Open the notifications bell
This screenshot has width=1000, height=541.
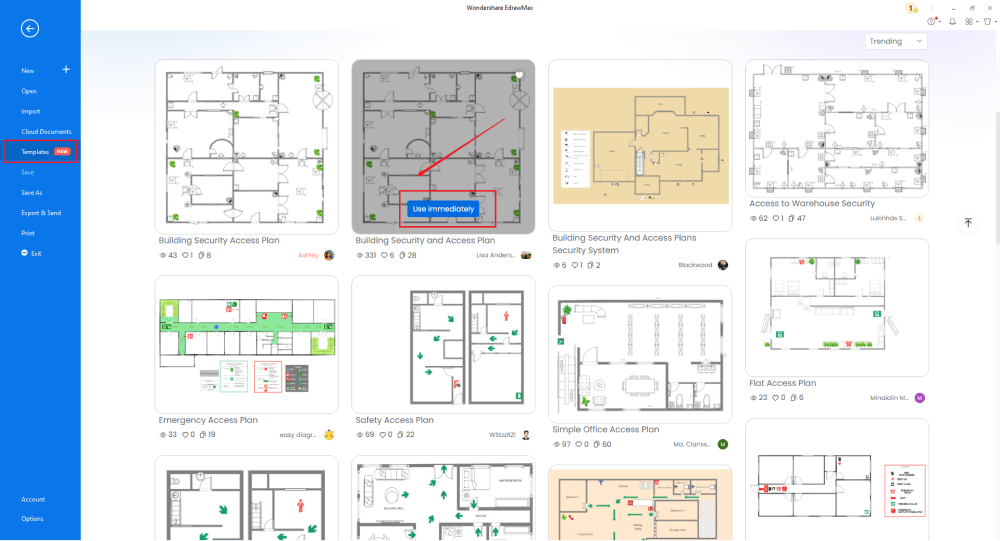(x=952, y=21)
